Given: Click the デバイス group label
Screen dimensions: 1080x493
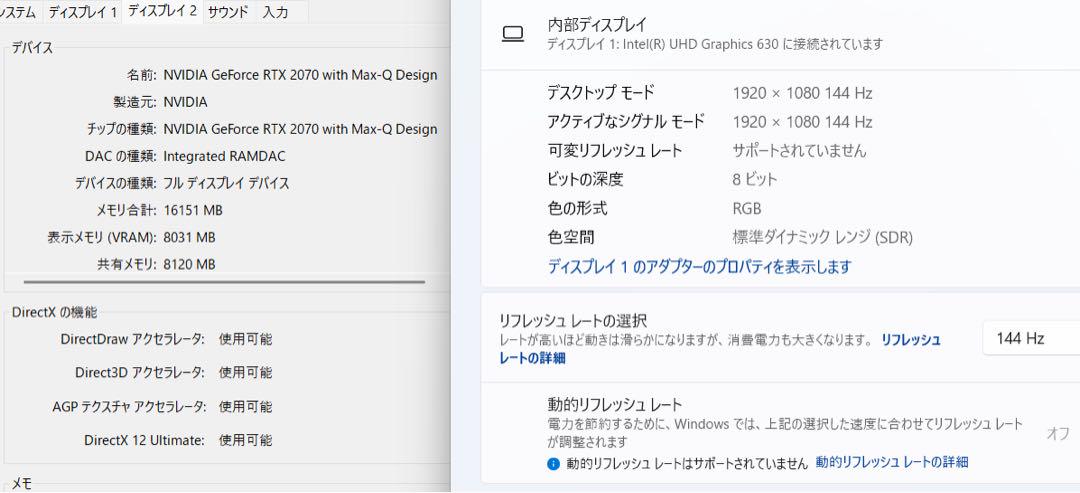Looking at the screenshot, I should coord(32,48).
